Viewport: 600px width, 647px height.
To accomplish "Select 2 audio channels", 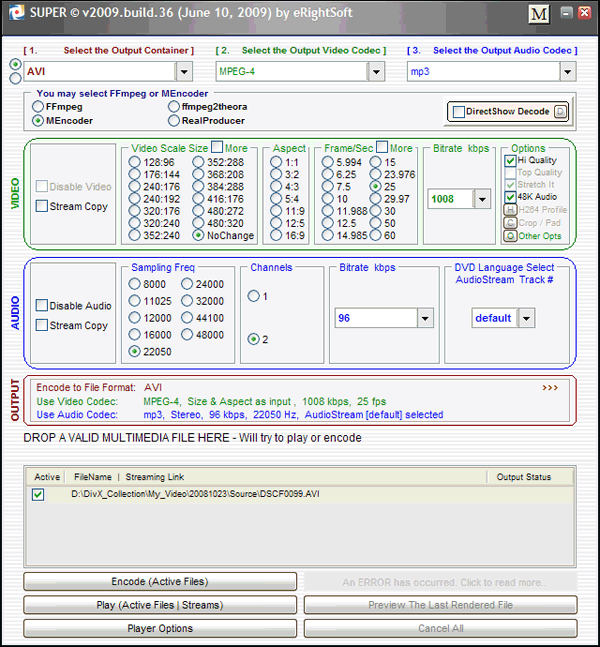I will pos(253,339).
